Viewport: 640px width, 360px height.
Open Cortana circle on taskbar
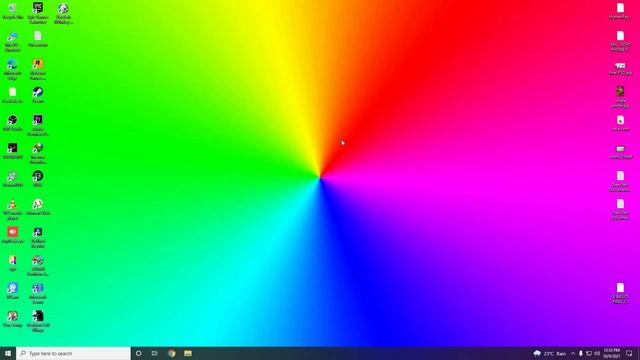coord(139,353)
